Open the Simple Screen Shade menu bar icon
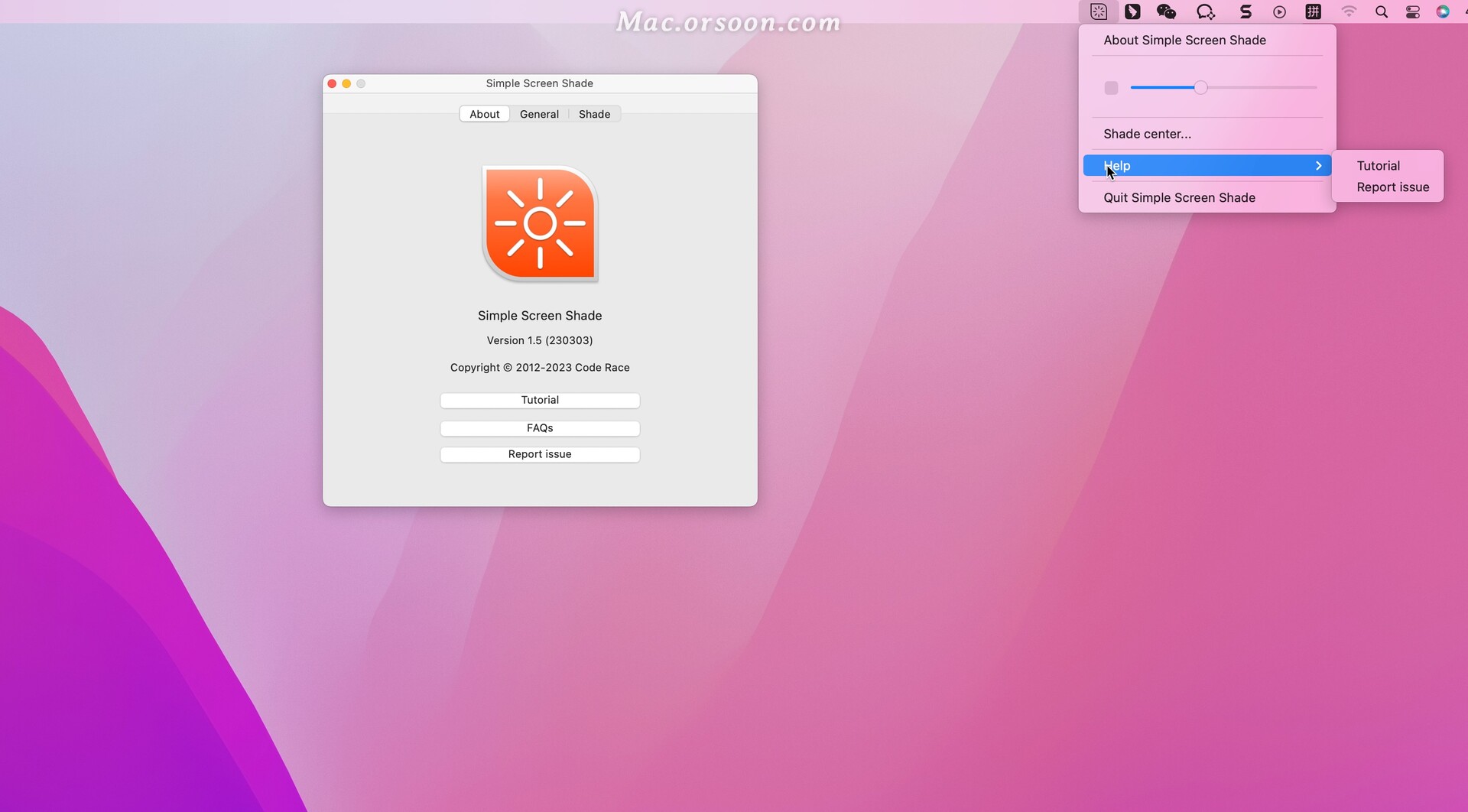 (x=1099, y=11)
